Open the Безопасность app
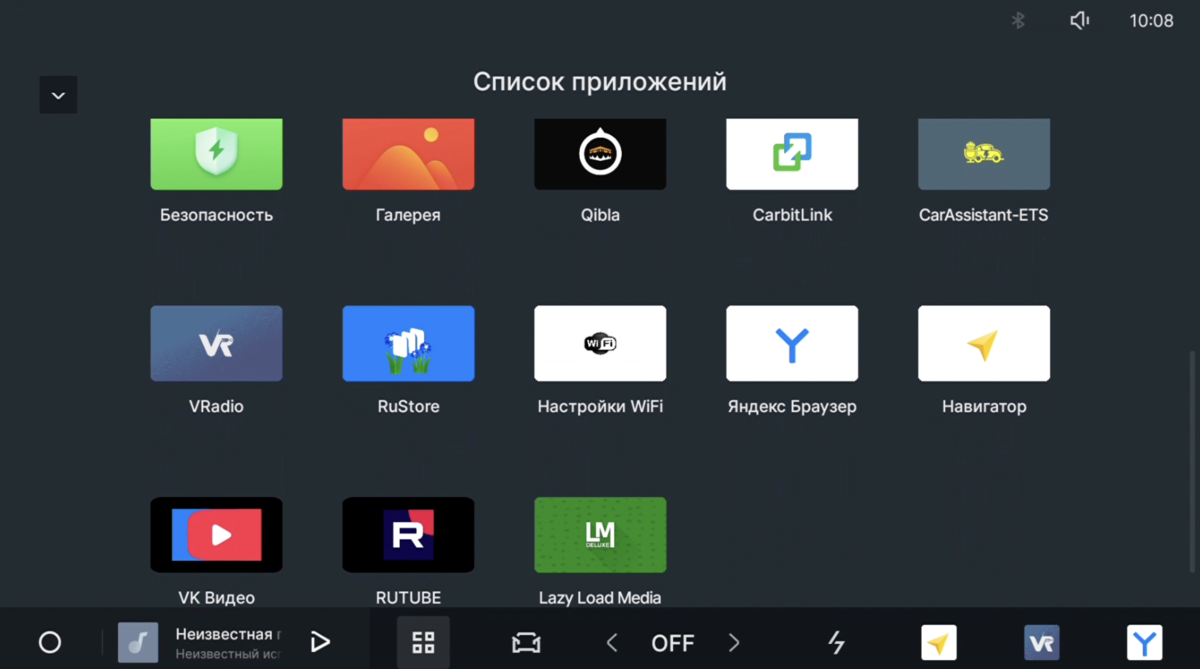 (216, 155)
